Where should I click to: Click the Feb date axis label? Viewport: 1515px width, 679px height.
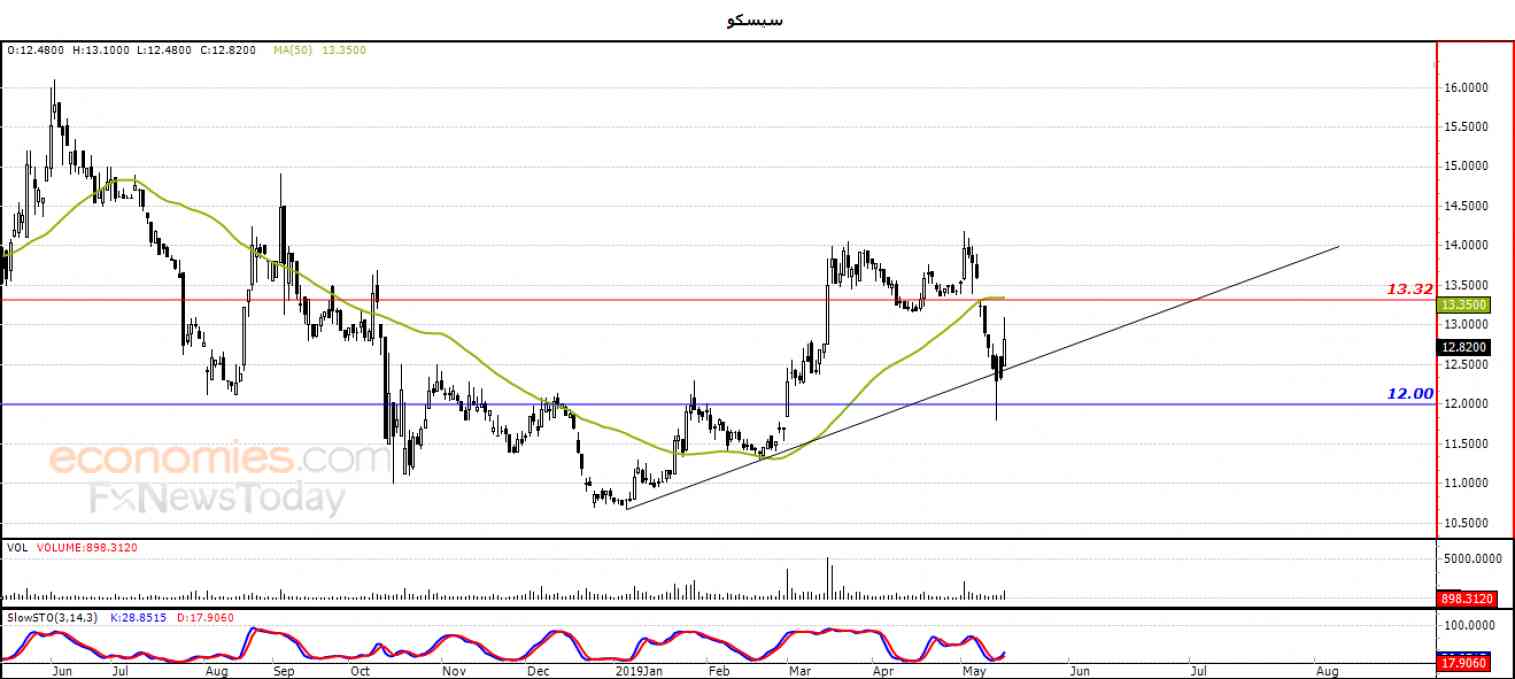coord(718,670)
